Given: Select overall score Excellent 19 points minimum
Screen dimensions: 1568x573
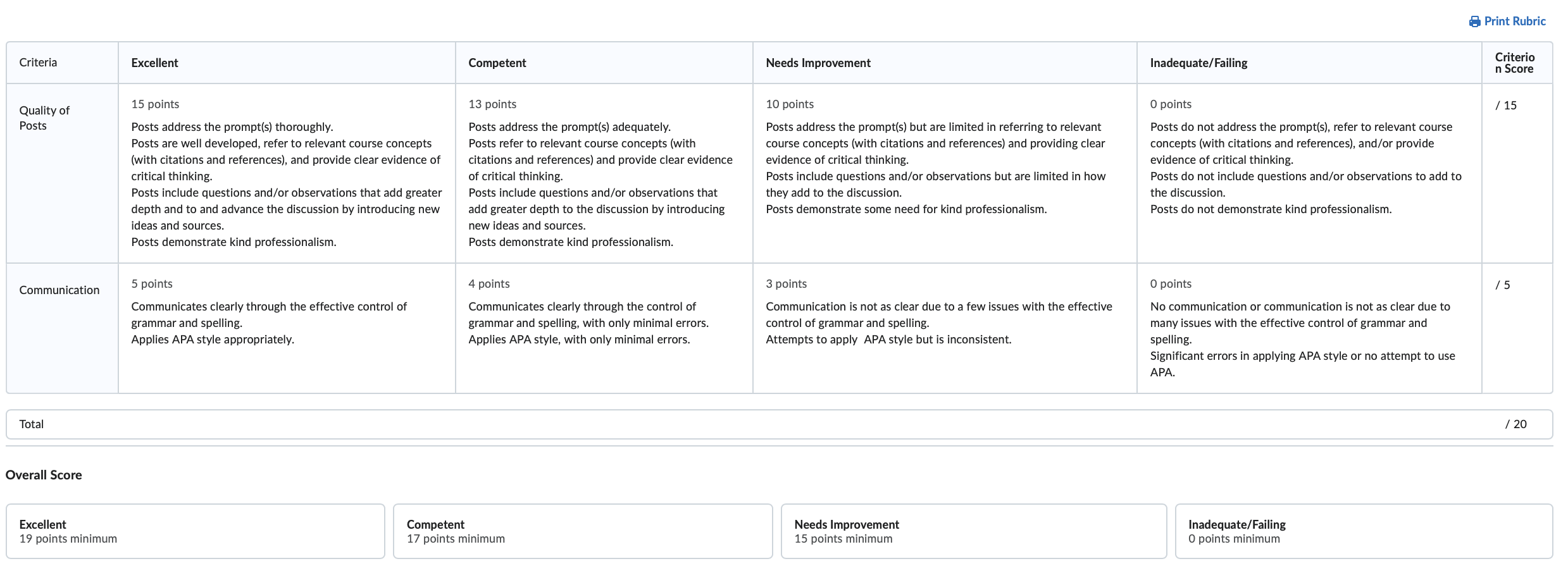Looking at the screenshot, I should pos(196,531).
